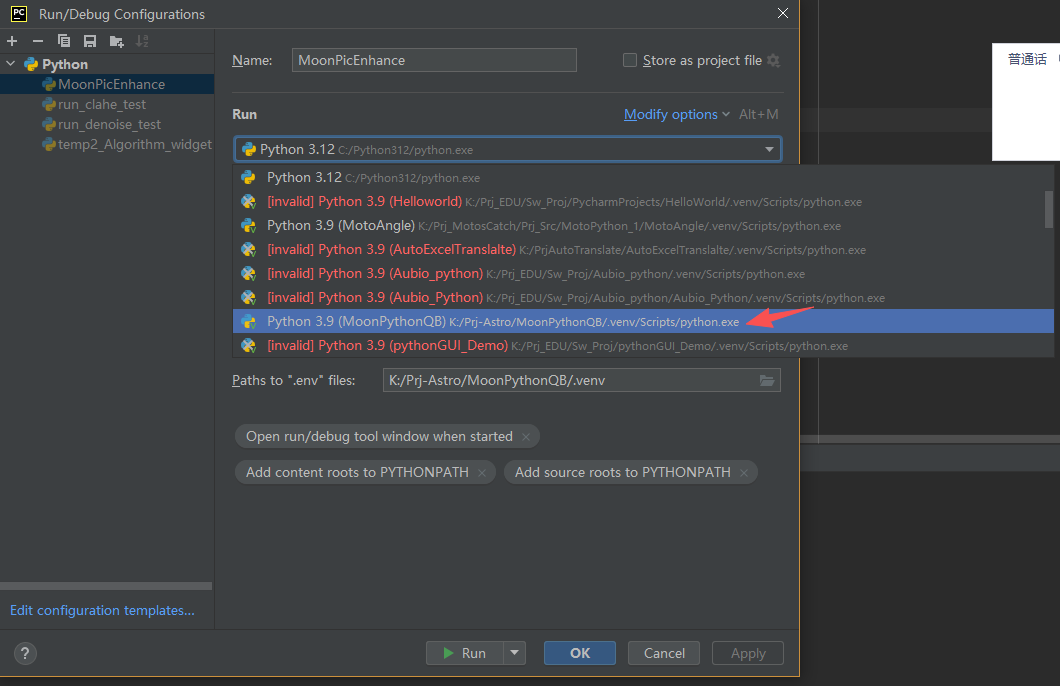The height and width of the screenshot is (686, 1060).
Task: Create new configuration folder
Action: (x=116, y=41)
